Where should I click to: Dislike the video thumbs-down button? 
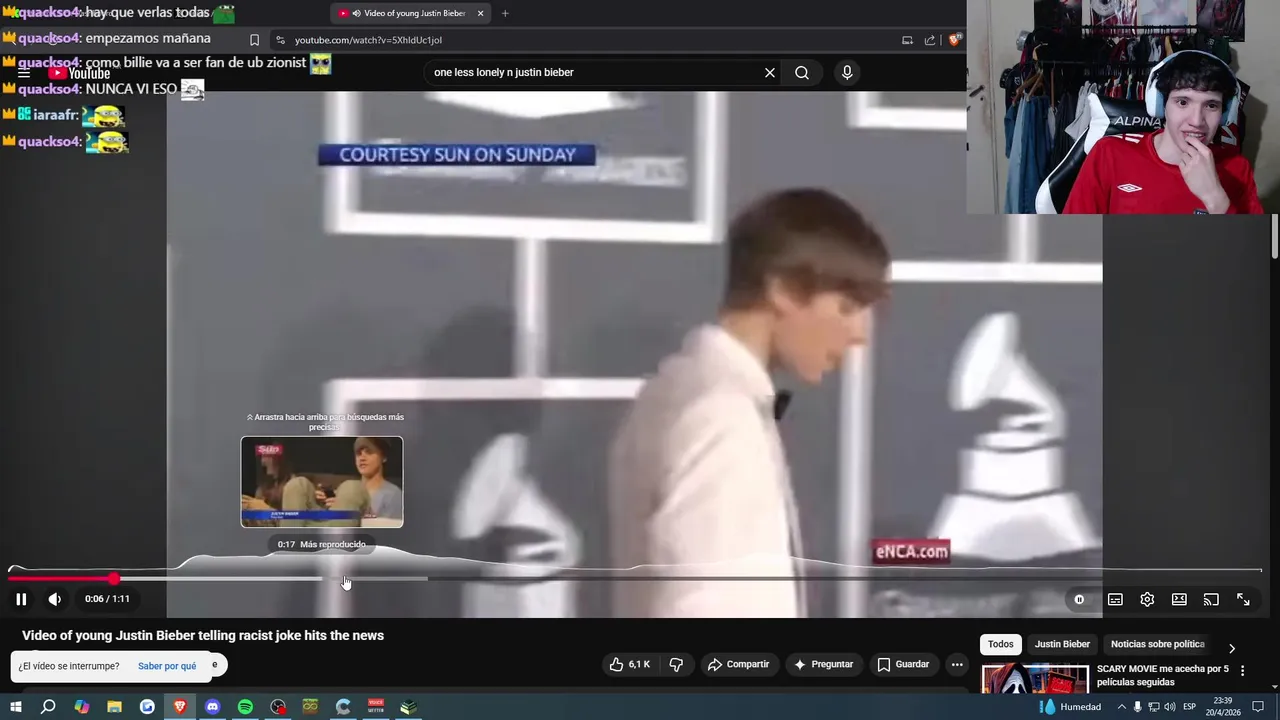click(x=676, y=664)
